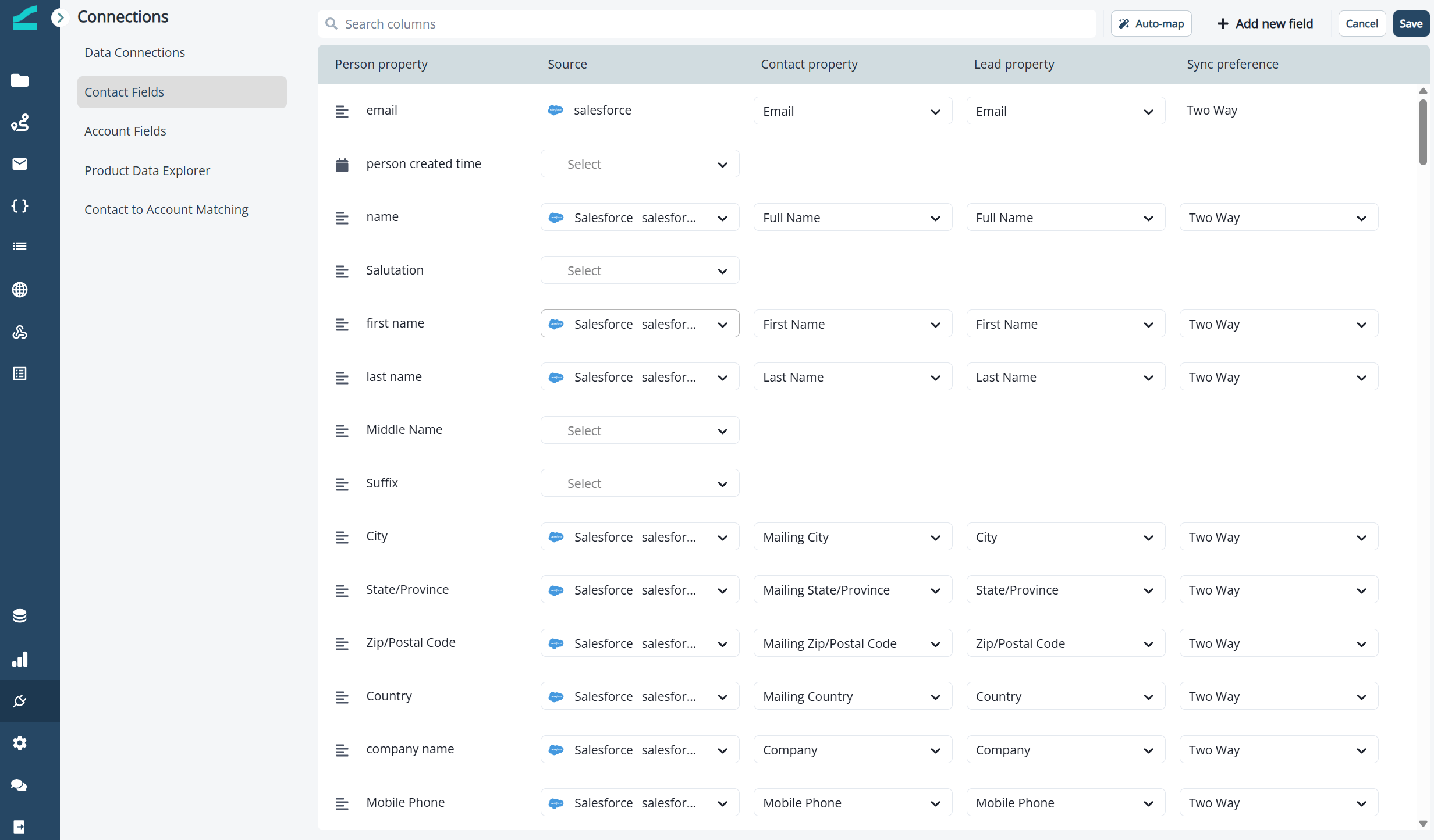Click the logout icon at sidebar bottom

point(20,827)
